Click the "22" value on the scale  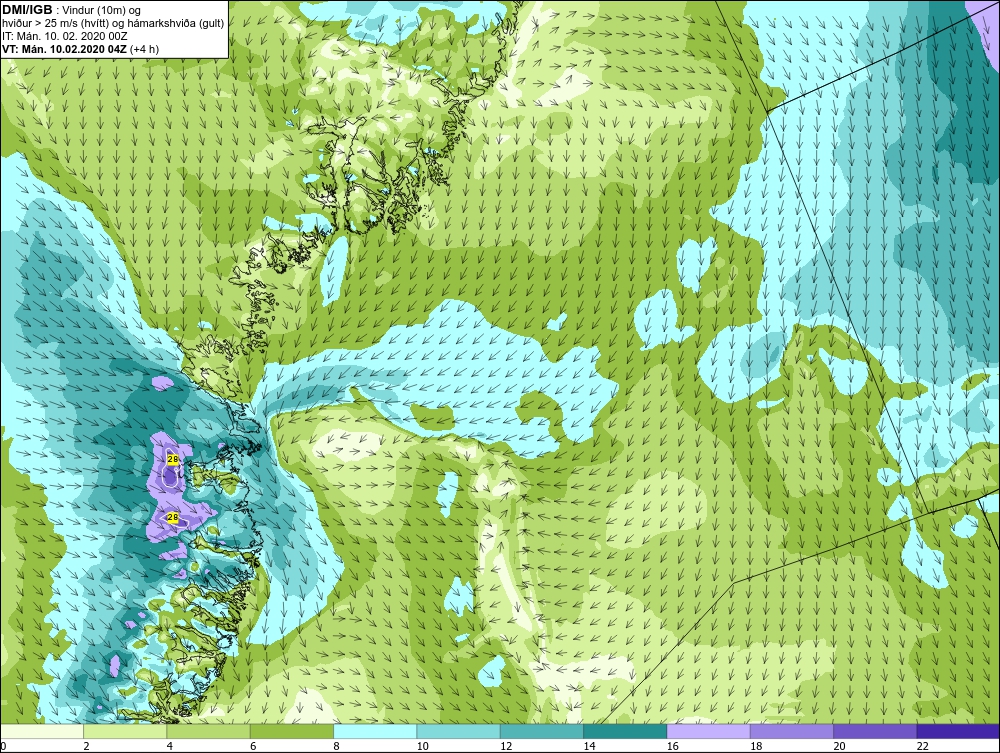pyautogui.click(x=923, y=747)
